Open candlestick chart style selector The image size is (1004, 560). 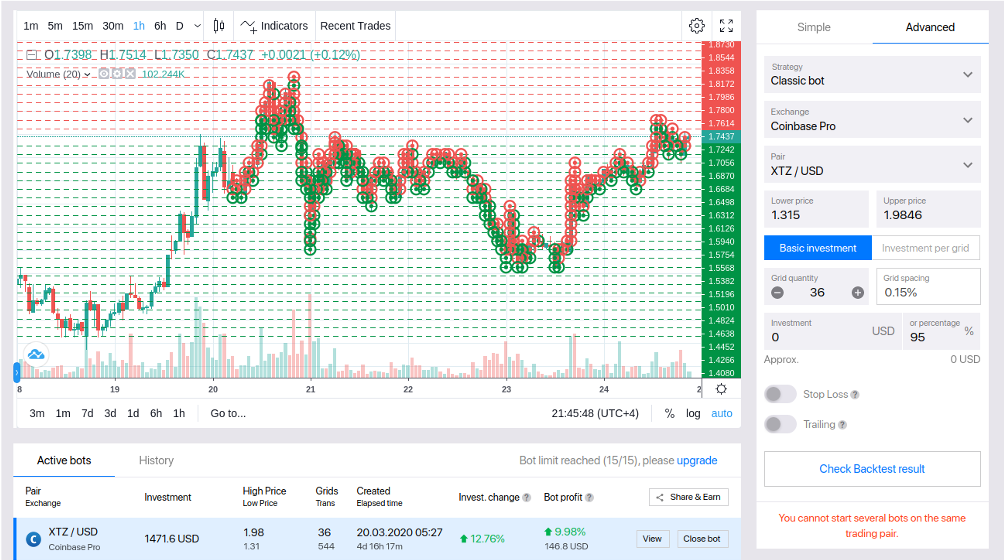click(219, 26)
